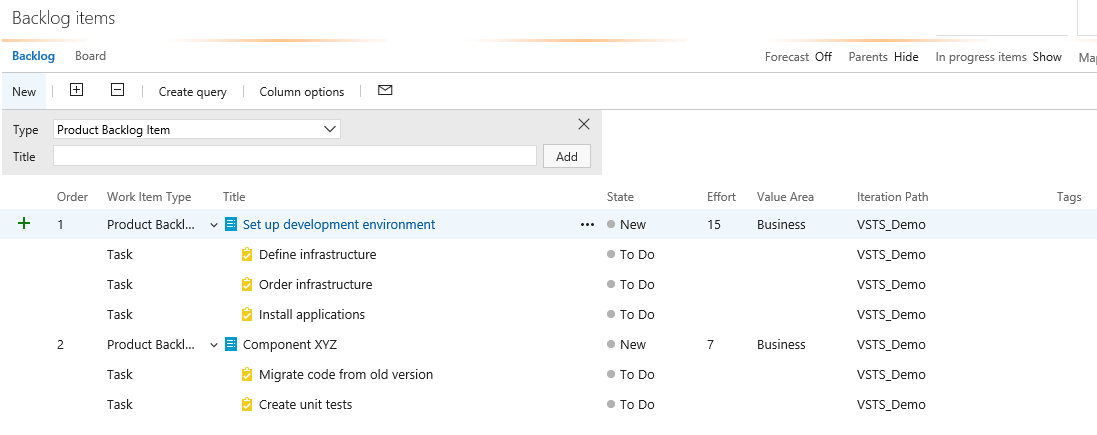Click the collapse all minus icon

tap(117, 90)
